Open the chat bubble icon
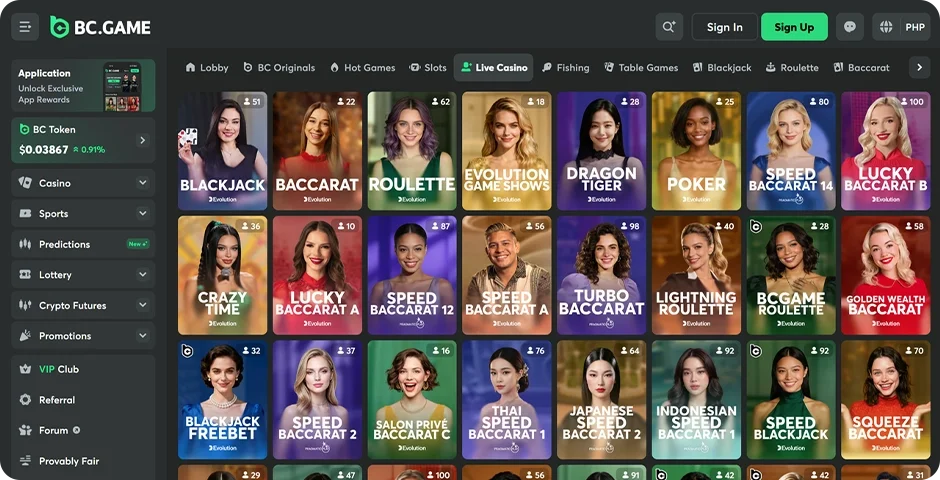Image resolution: width=940 pixels, height=480 pixels. coord(849,27)
